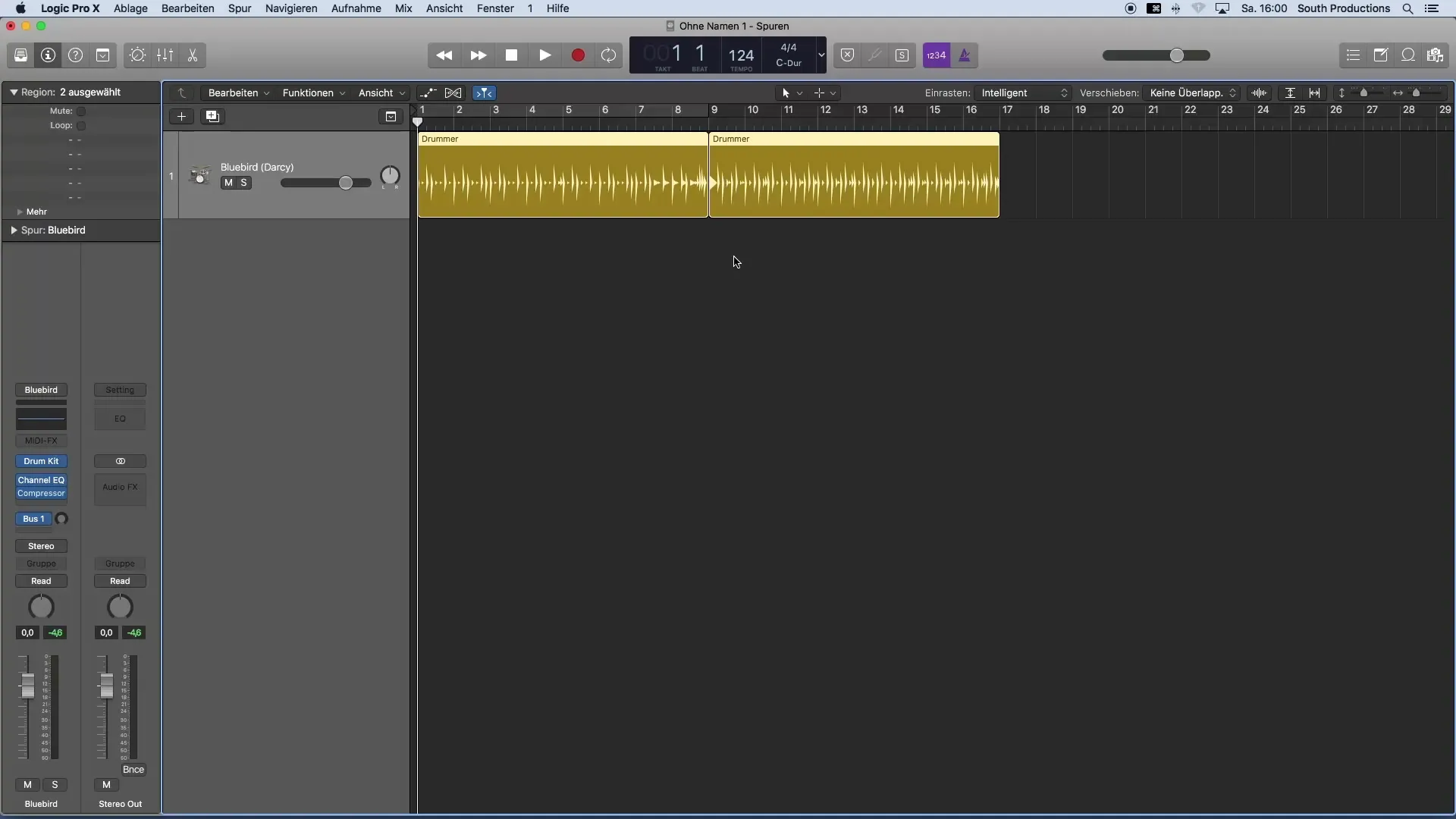Open the Media Browsers icon
Screen dimensions: 1456x819
pos(1435,55)
